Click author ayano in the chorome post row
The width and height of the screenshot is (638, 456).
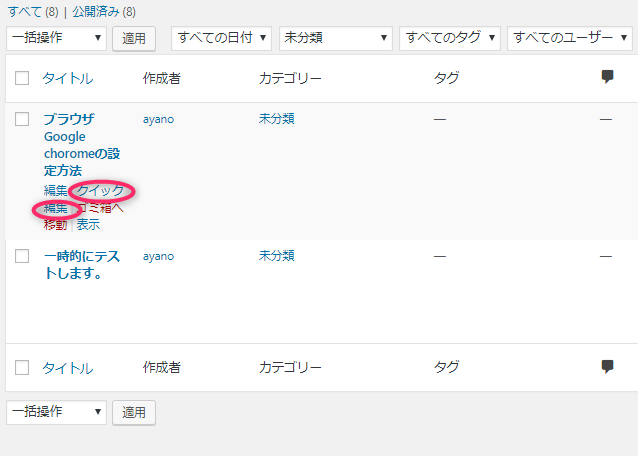point(158,120)
